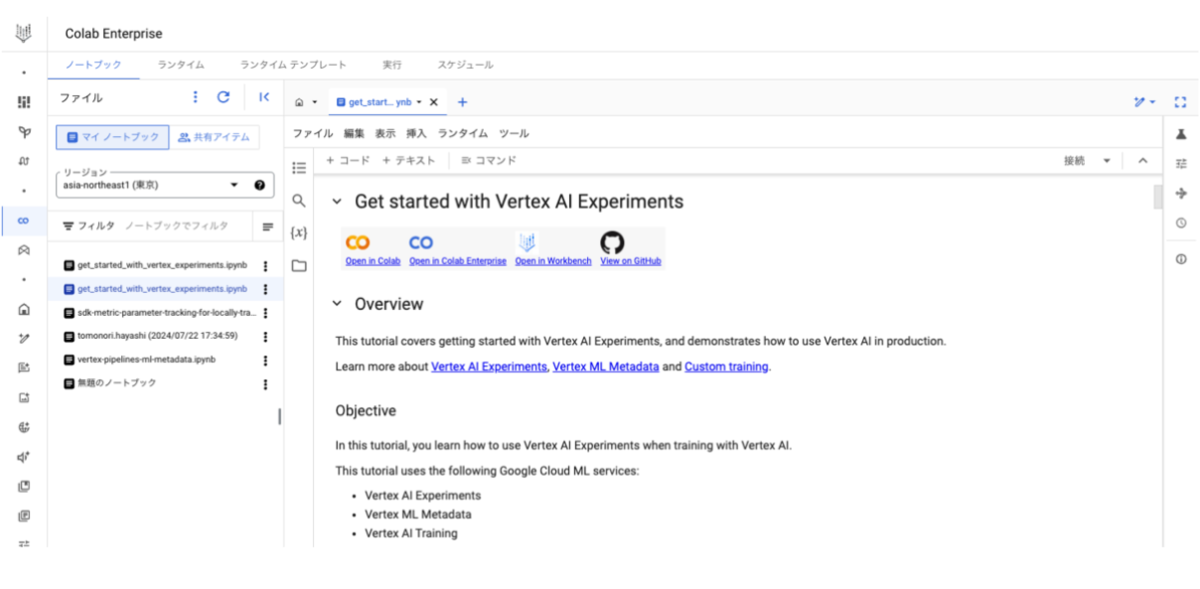Open the list view options icon beside filter

268,227
